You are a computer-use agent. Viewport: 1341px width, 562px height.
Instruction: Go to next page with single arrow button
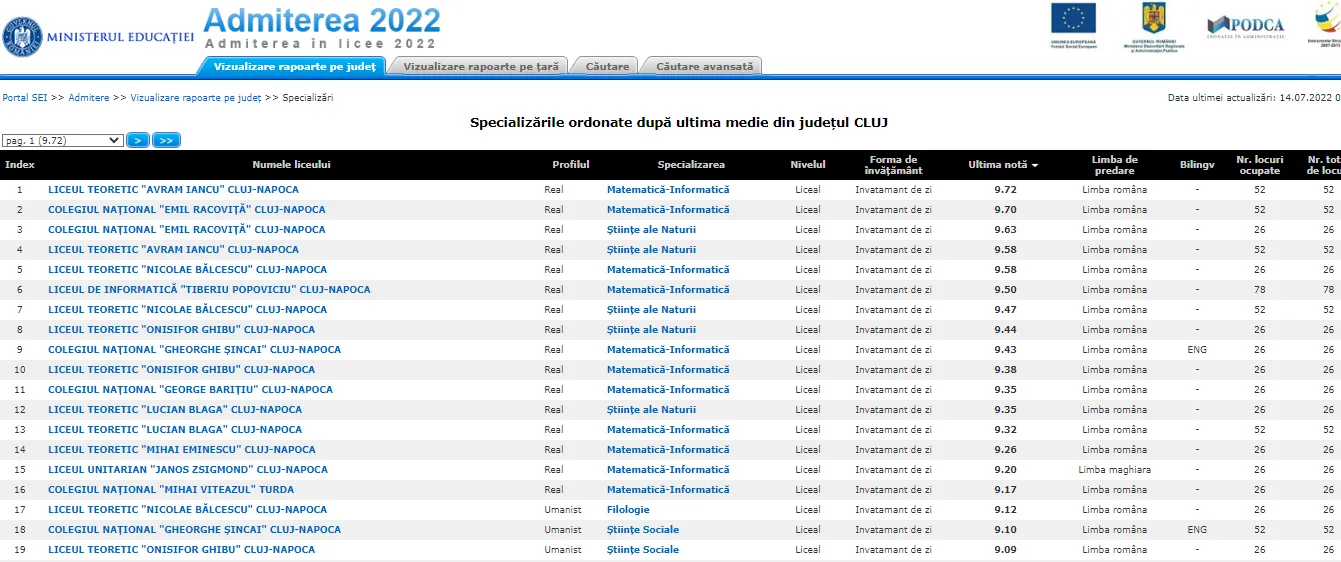point(138,141)
